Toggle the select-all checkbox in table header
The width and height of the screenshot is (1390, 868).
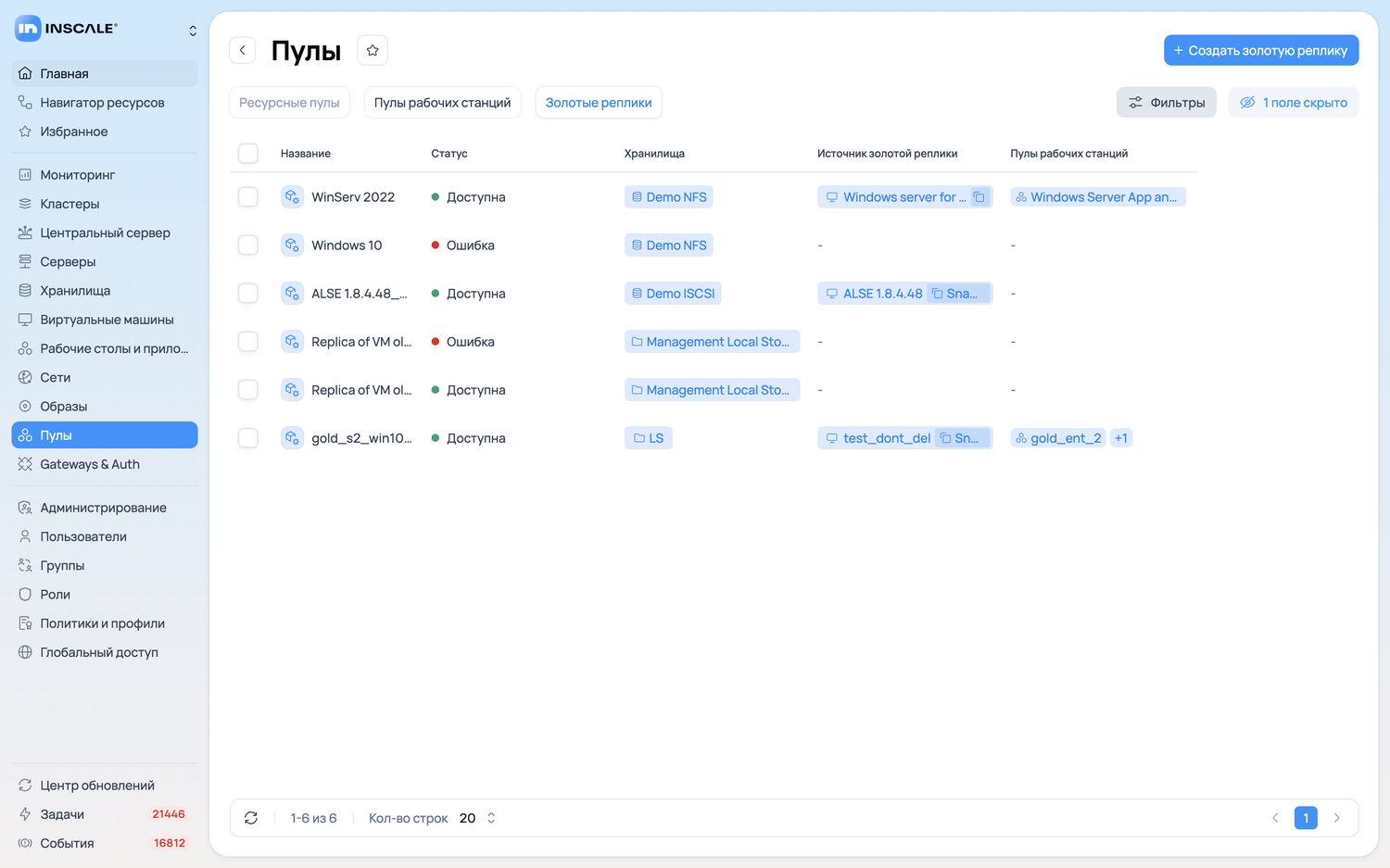[248, 153]
